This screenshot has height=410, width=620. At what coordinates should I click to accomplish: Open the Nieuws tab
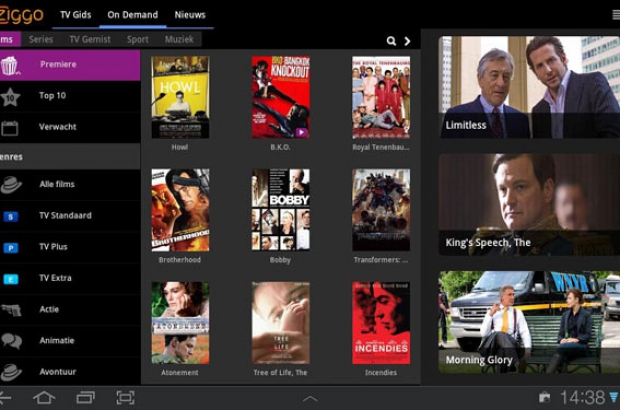coord(190,15)
